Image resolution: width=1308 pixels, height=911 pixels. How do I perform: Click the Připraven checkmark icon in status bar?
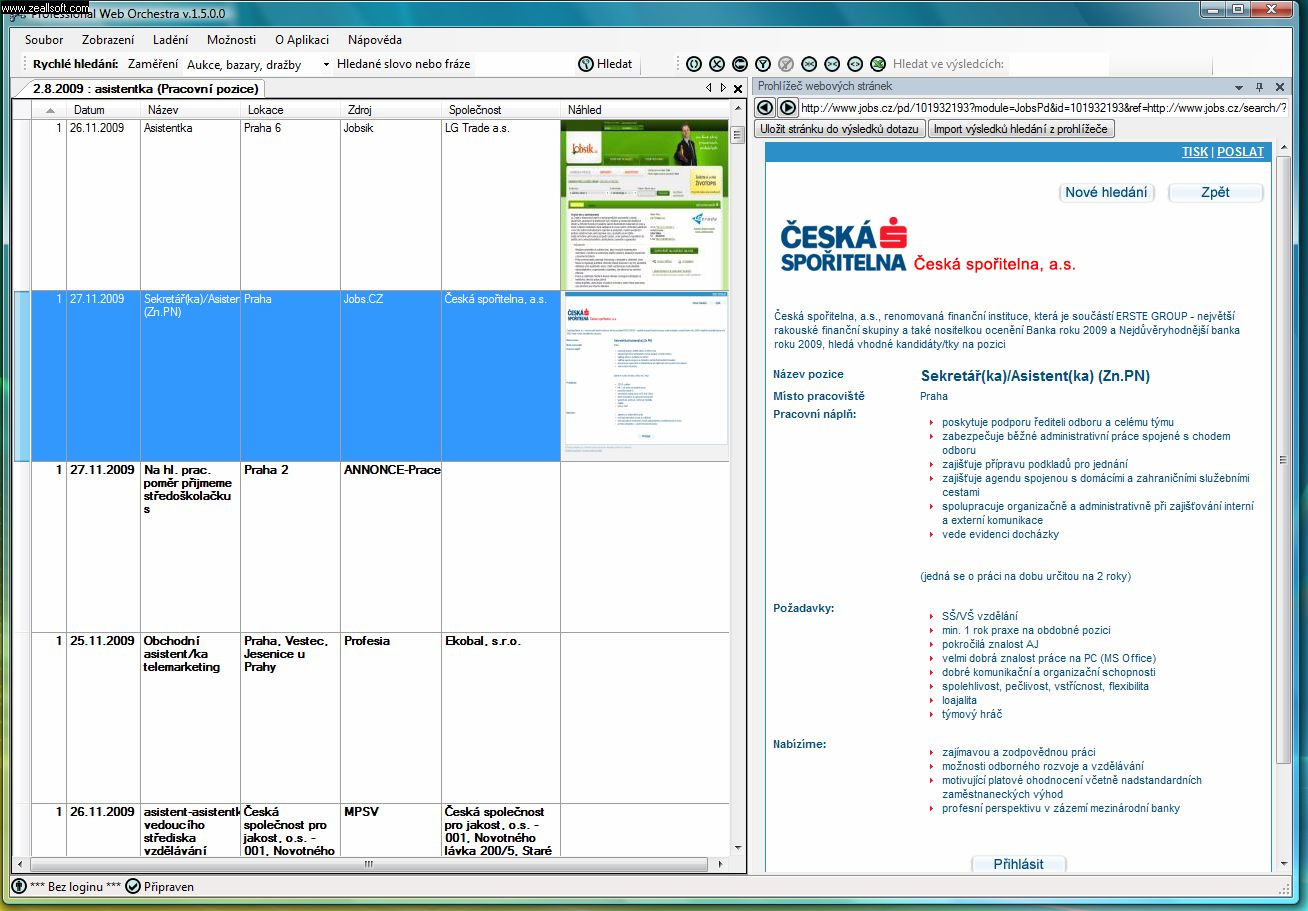pyautogui.click(x=133, y=886)
